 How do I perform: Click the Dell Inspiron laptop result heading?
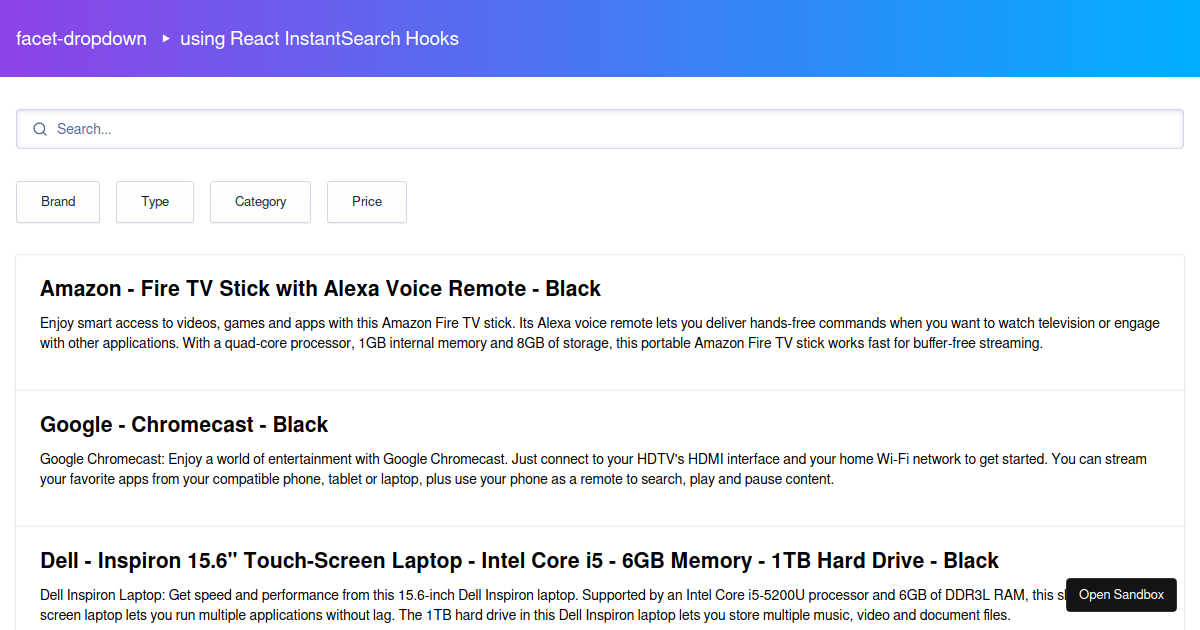click(518, 560)
